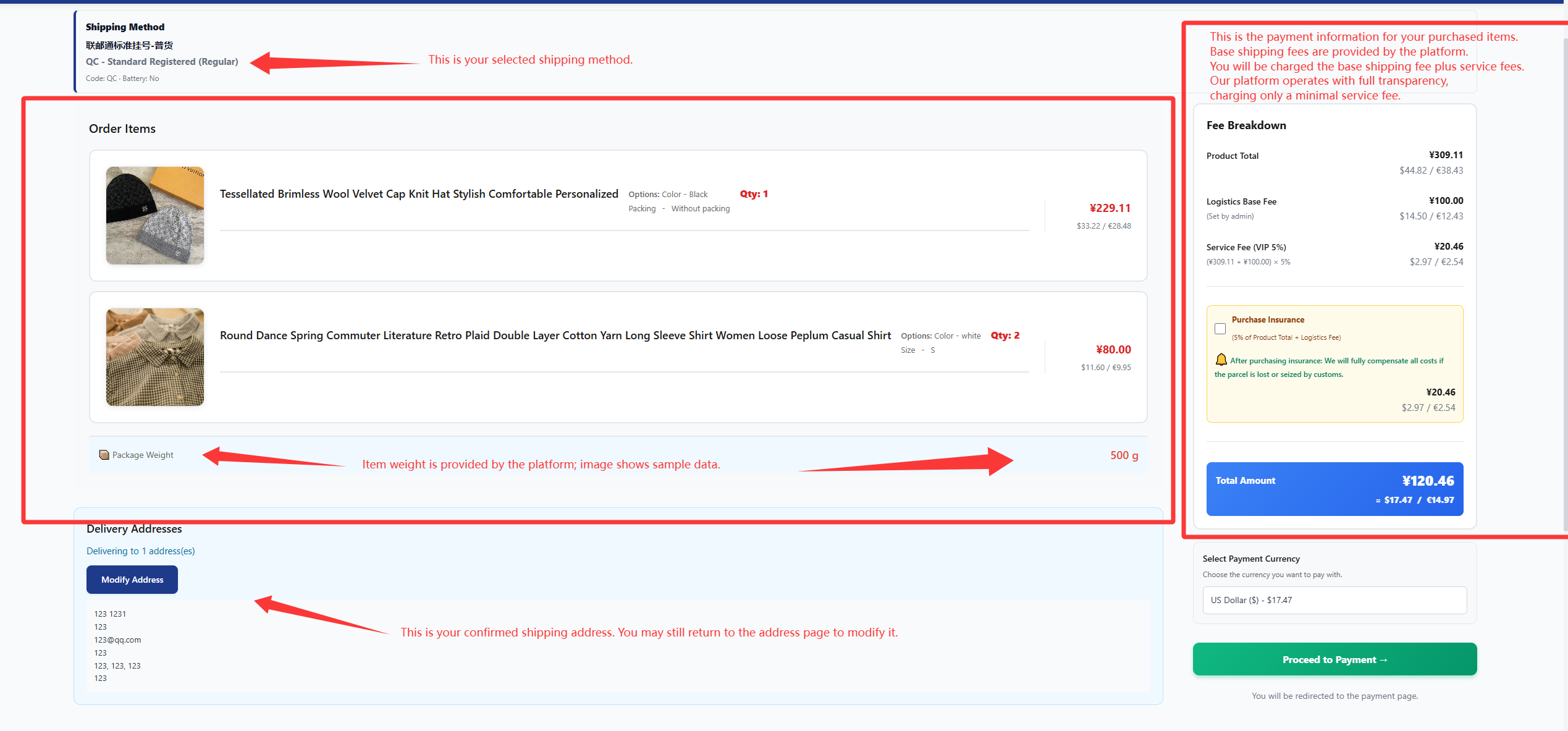Click the vertical scrollbar on right edge
1568x731 pixels.
[x=1564, y=278]
